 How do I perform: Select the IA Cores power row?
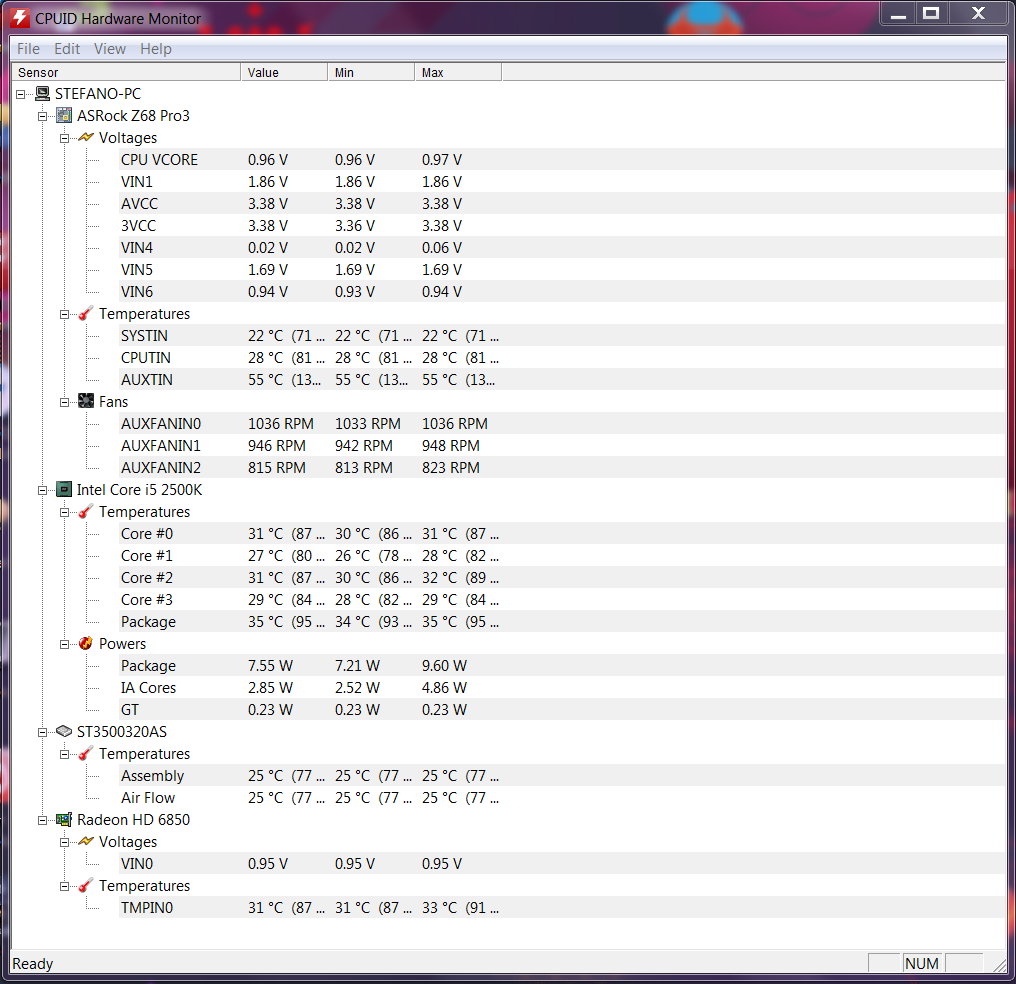(562, 689)
